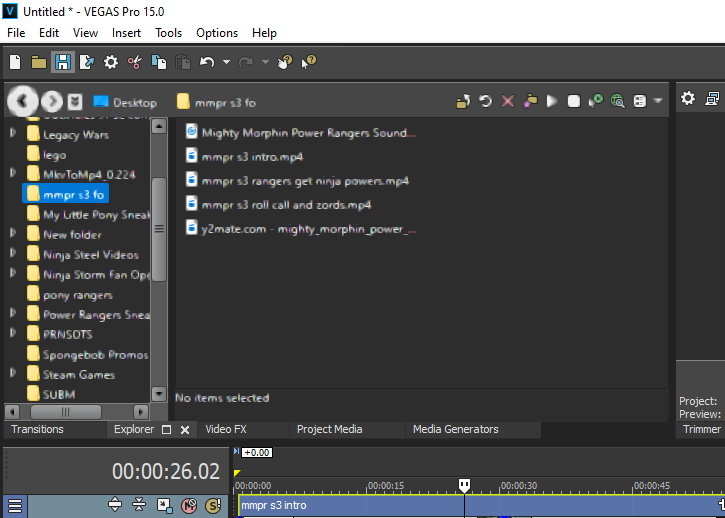Open project properties gear icon in main toolbar
Viewport: 725px width, 518px height.
point(111,62)
